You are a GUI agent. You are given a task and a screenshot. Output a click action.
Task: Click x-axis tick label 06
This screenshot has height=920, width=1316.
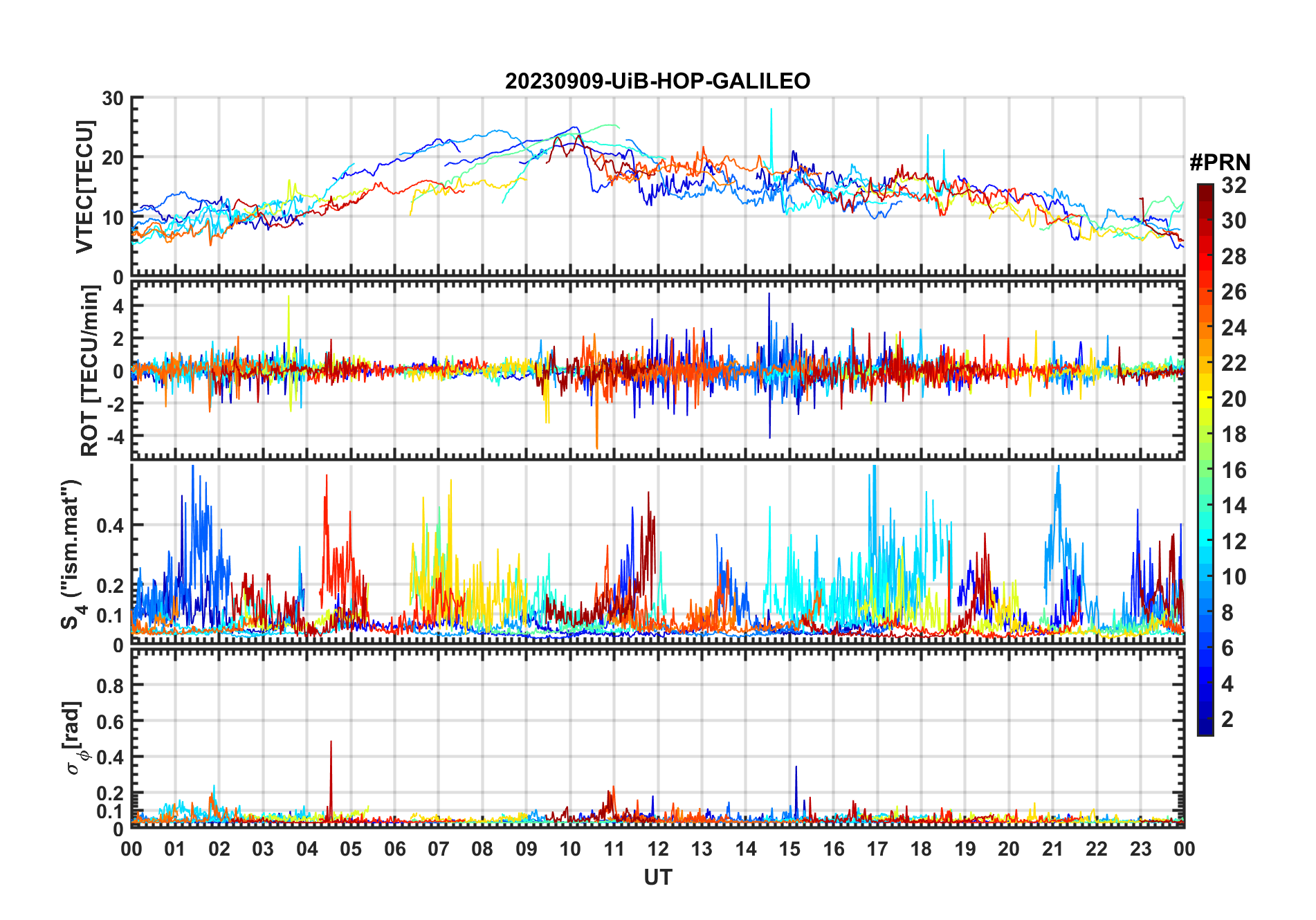(394, 849)
